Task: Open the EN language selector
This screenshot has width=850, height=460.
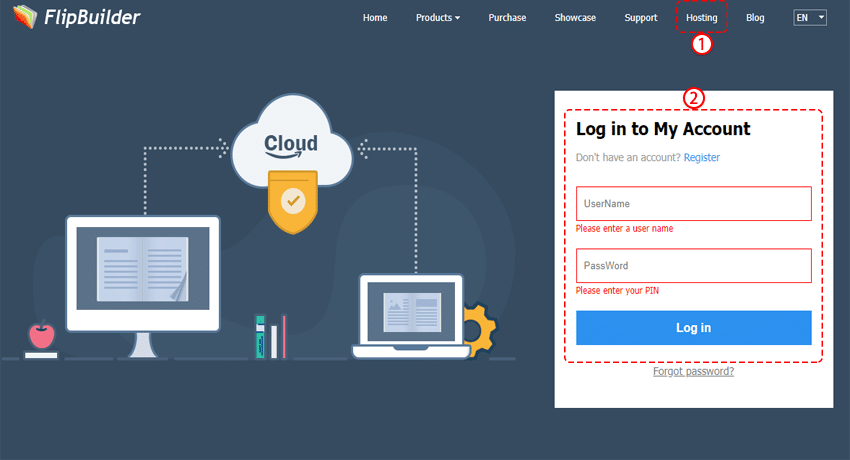Action: pos(810,18)
